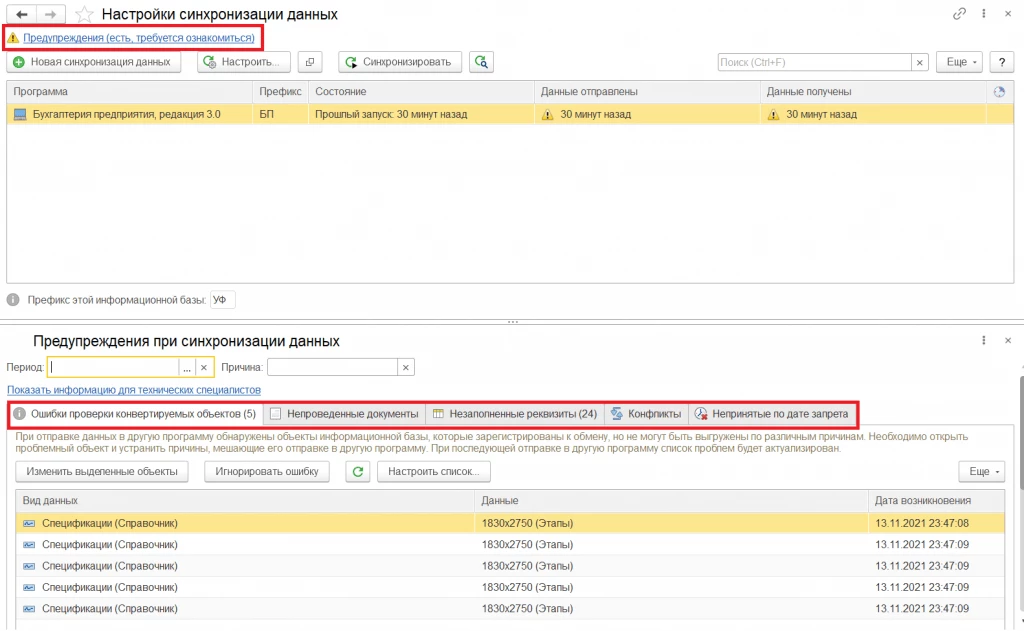
Task: Open period picker with the ellipsis button
Action: click(187, 368)
